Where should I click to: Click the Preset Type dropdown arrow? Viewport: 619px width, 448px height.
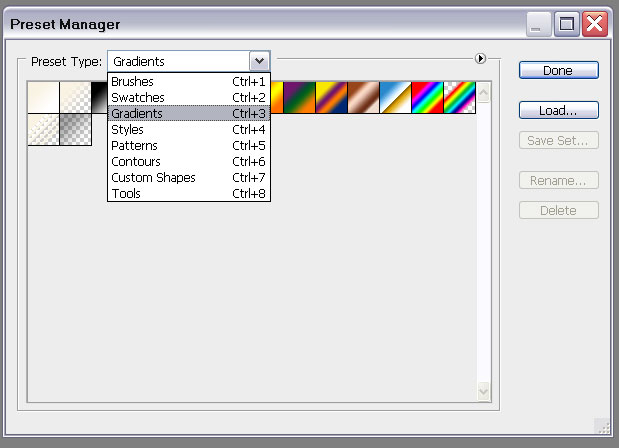click(x=259, y=61)
